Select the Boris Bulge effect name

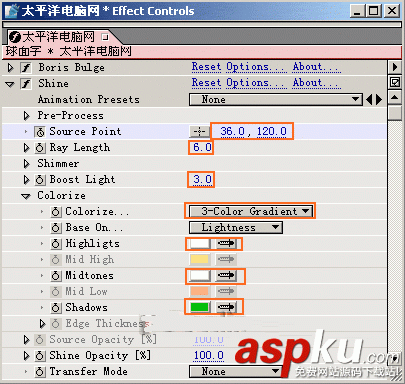(x=71, y=67)
